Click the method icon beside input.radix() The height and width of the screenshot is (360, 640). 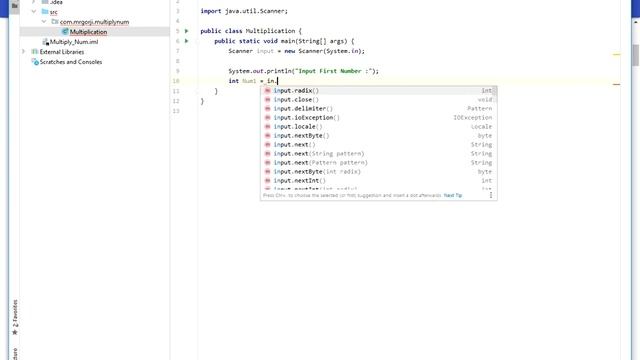click(x=268, y=91)
